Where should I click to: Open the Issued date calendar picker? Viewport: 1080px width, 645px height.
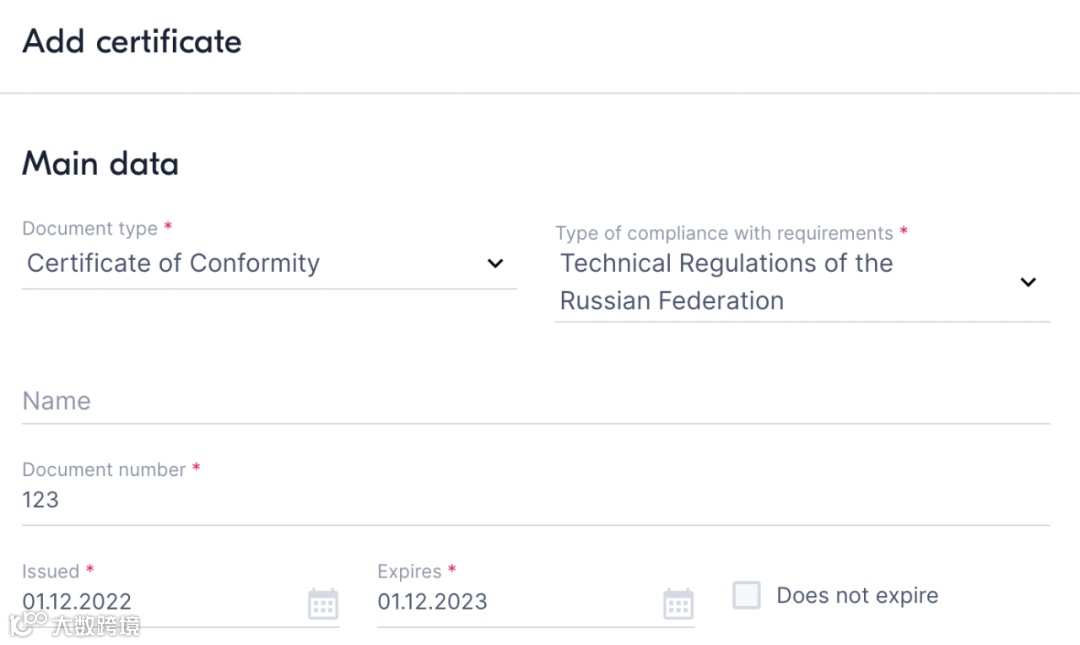tap(323, 604)
